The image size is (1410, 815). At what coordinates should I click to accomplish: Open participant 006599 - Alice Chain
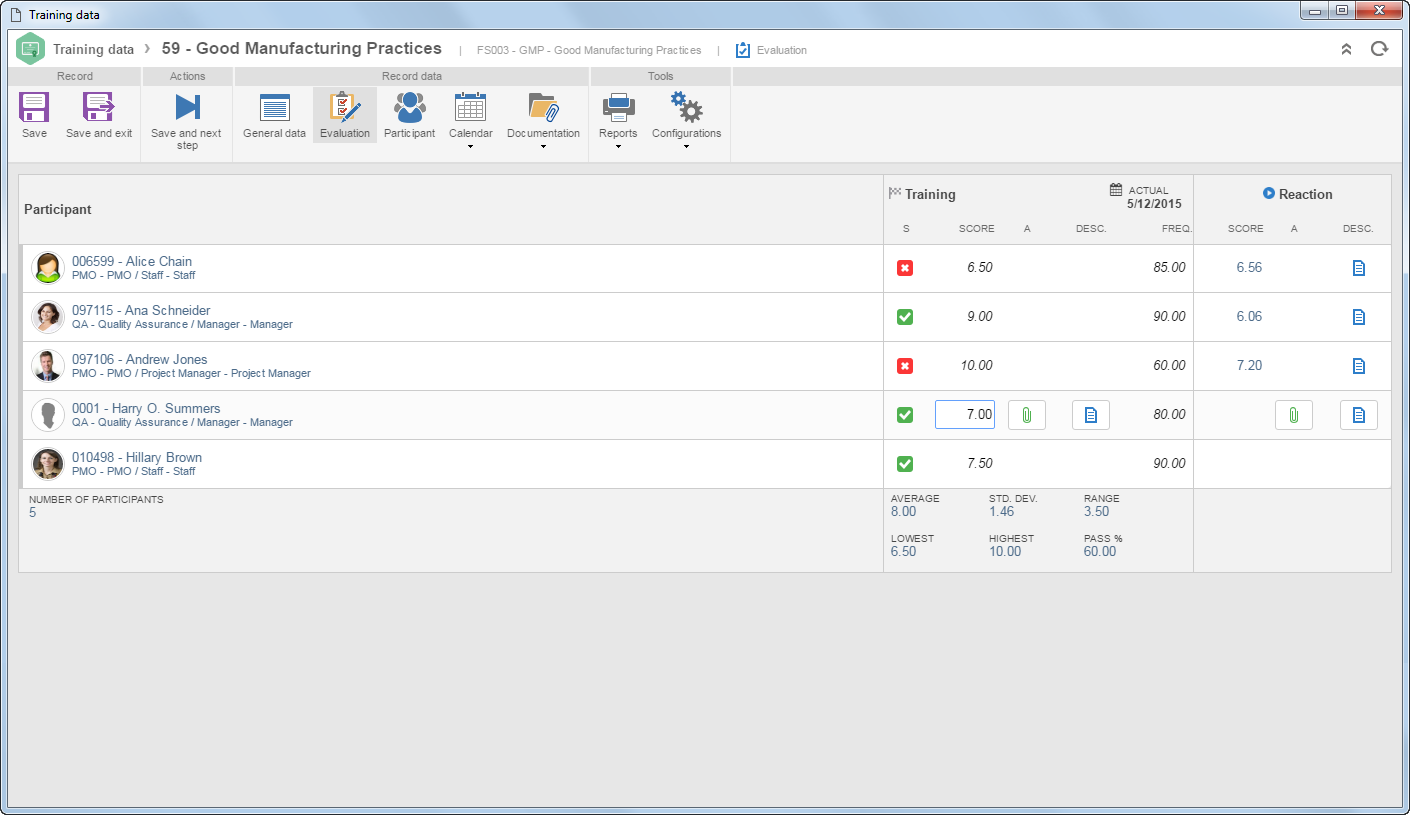click(x=132, y=261)
